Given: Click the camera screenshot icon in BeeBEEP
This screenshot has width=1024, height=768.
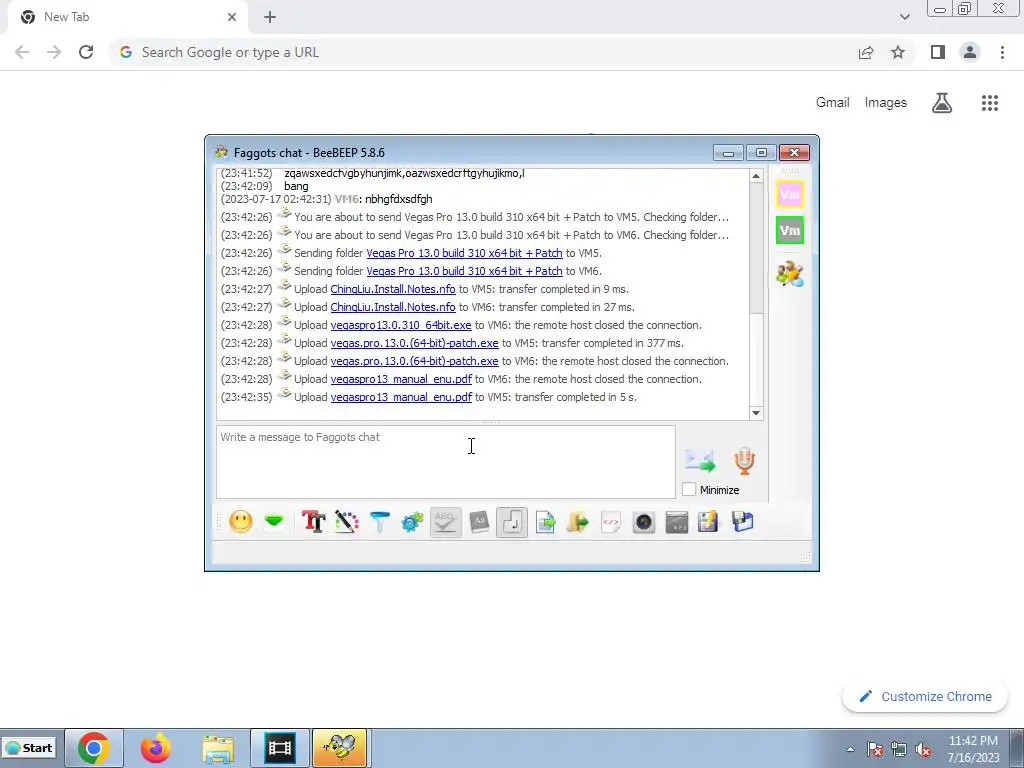Looking at the screenshot, I should (644, 522).
